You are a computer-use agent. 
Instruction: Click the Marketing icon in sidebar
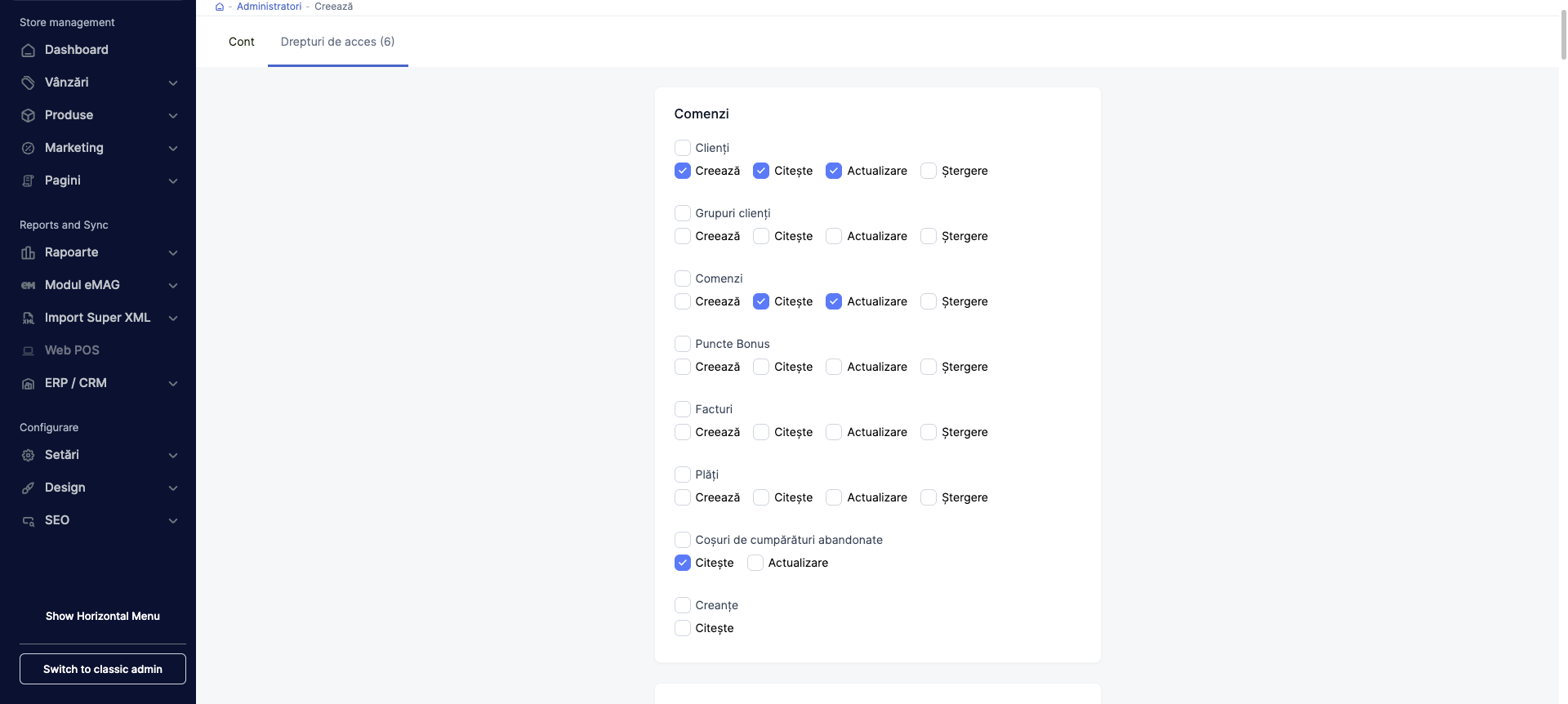pos(28,148)
